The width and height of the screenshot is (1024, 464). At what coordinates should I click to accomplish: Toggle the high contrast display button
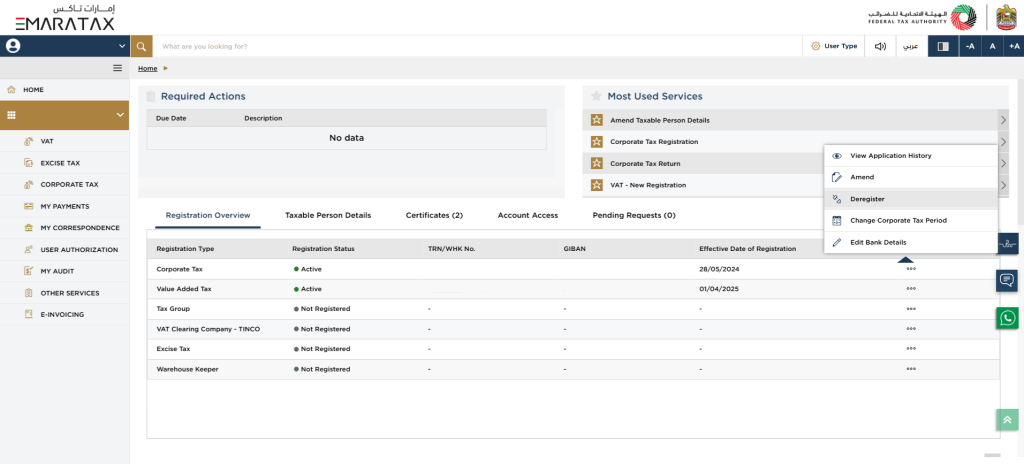tap(942, 46)
